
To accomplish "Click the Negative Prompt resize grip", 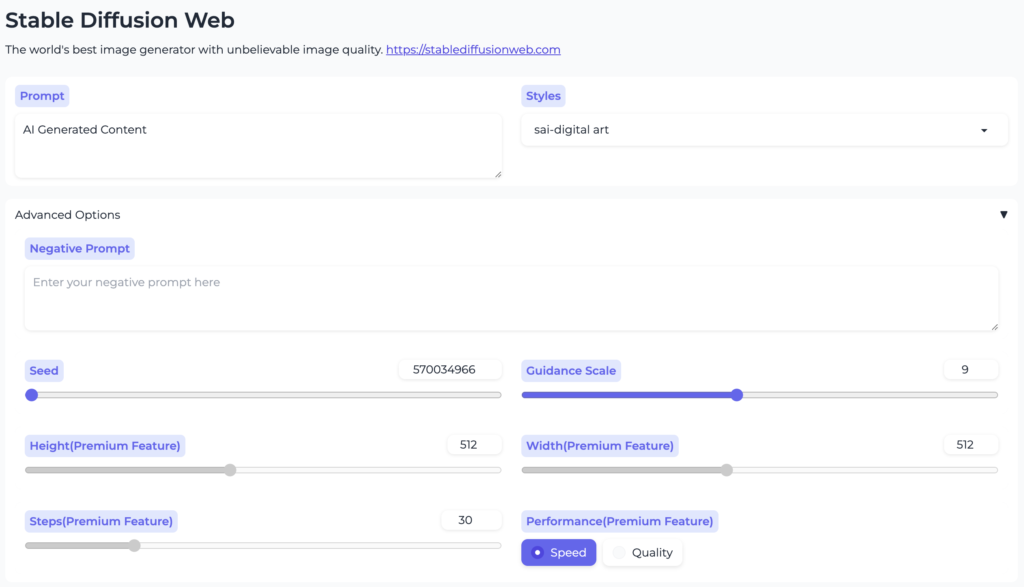I will (995, 326).
